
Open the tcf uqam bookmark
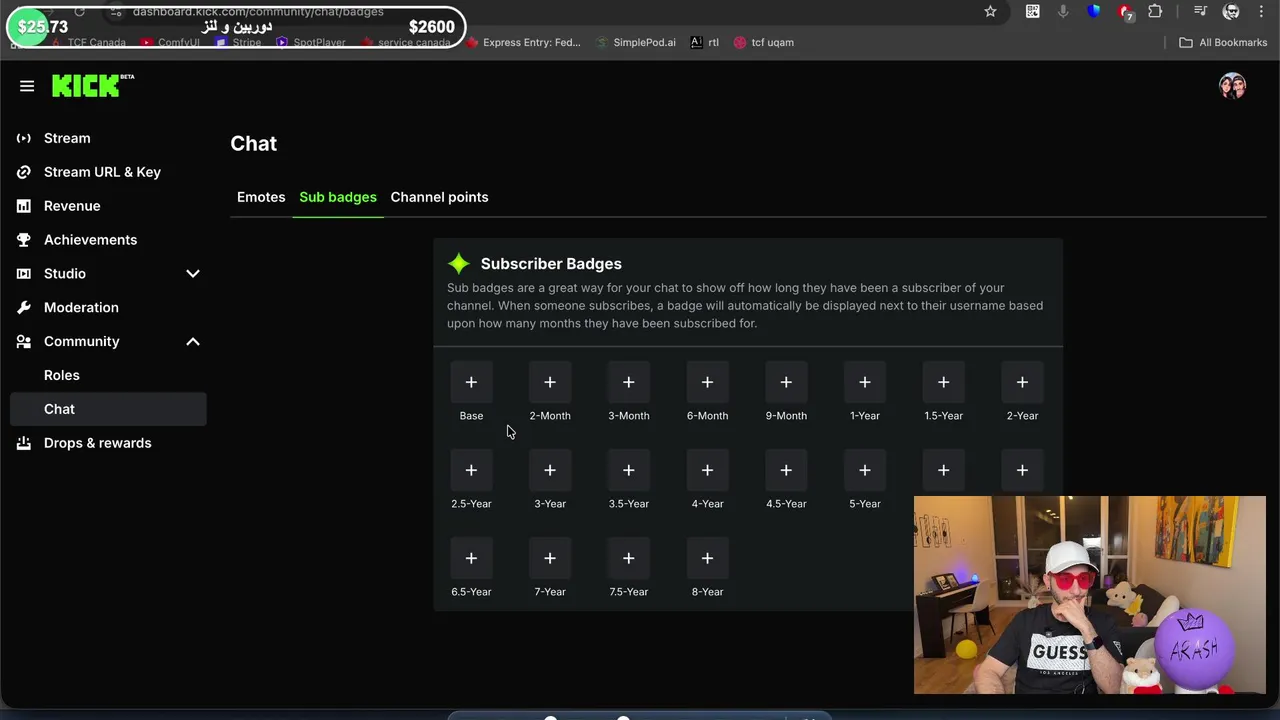(764, 43)
